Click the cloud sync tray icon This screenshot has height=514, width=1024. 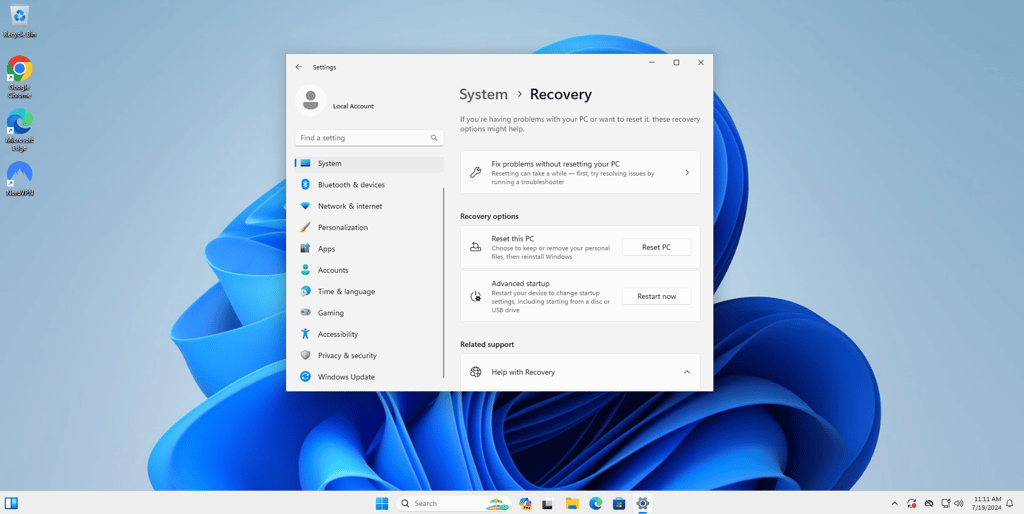pos(929,504)
